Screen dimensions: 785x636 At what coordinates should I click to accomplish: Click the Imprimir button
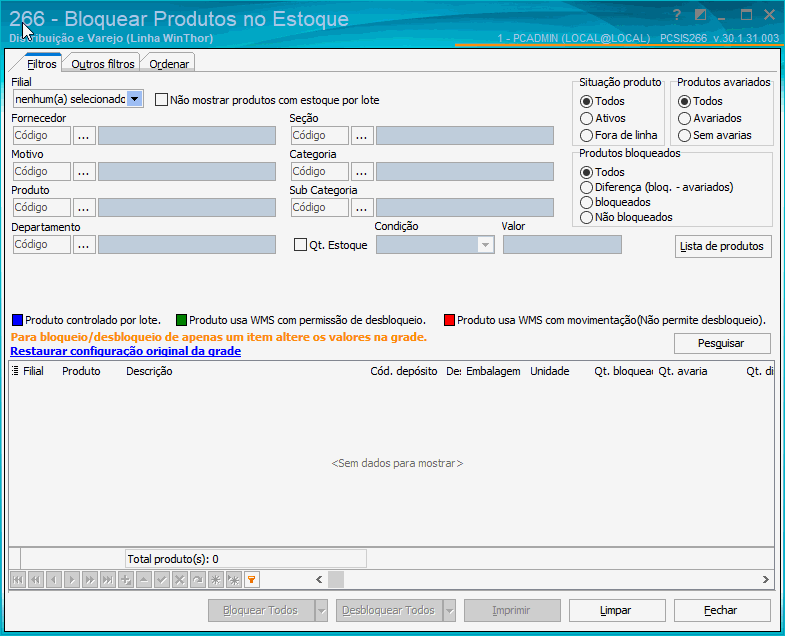pos(512,610)
